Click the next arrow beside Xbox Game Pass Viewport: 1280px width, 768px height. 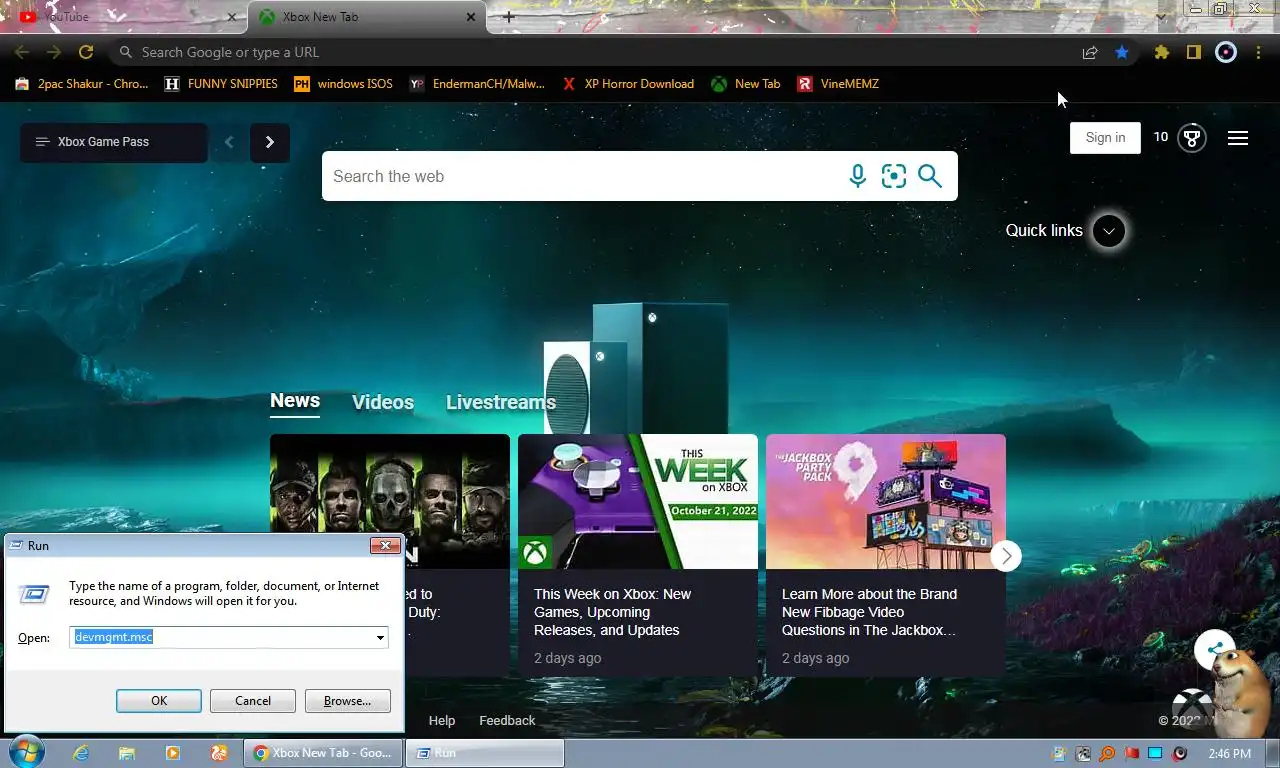click(x=269, y=142)
